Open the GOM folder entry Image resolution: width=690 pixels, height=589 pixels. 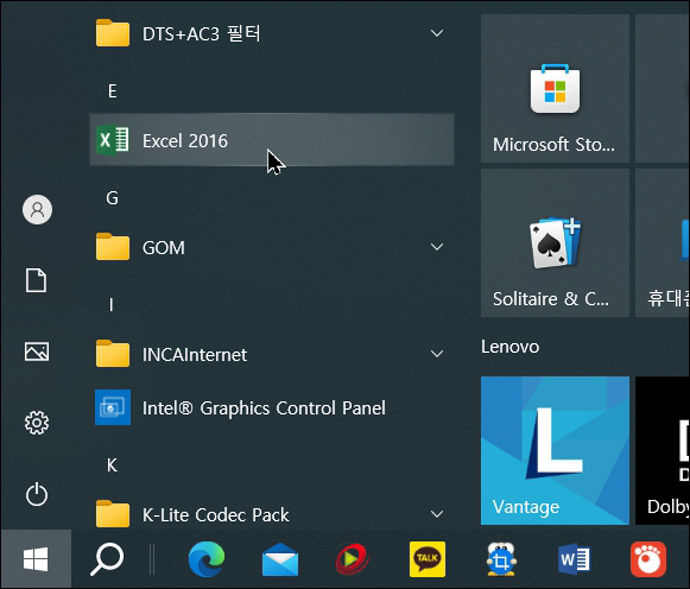272,247
